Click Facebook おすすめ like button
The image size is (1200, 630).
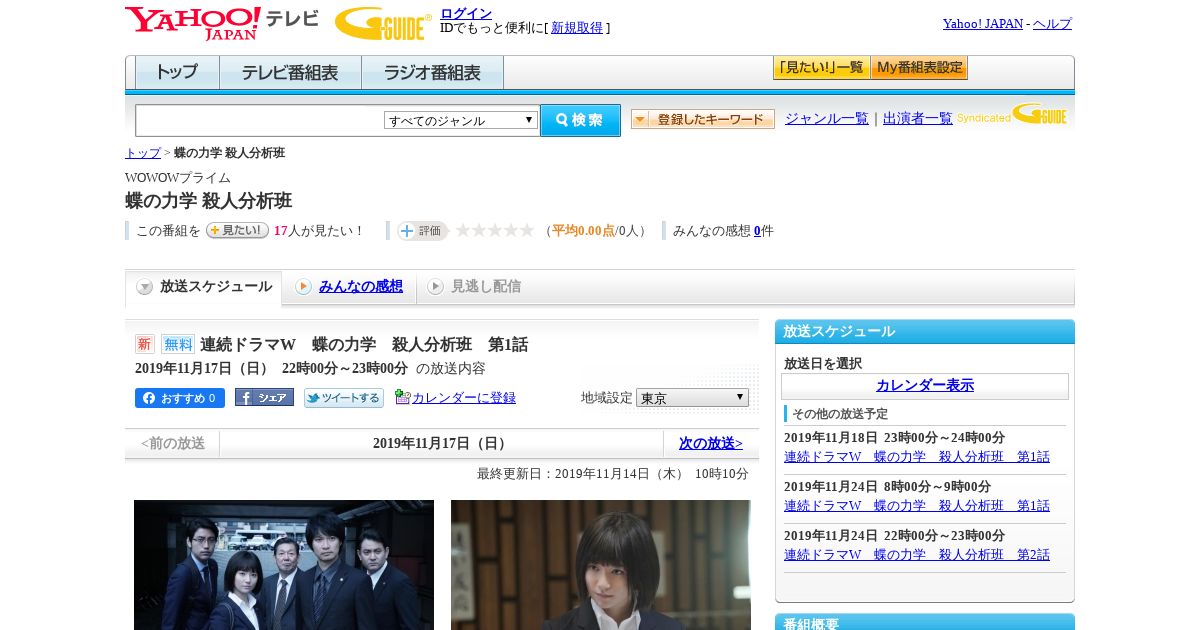point(180,398)
